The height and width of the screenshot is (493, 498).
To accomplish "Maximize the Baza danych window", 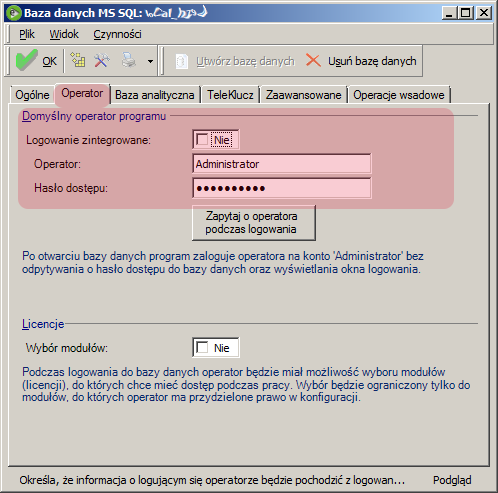I will [x=465, y=13].
